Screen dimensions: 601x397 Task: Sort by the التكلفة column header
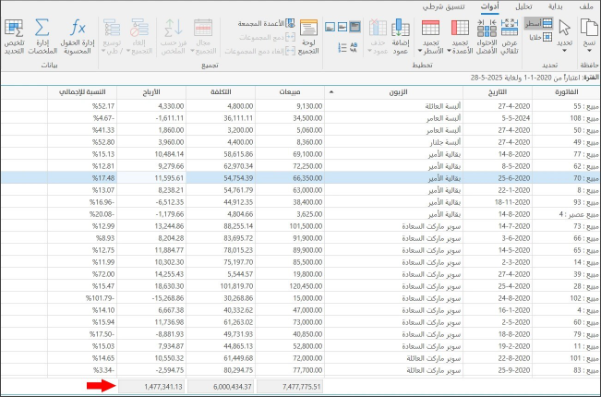coord(221,92)
